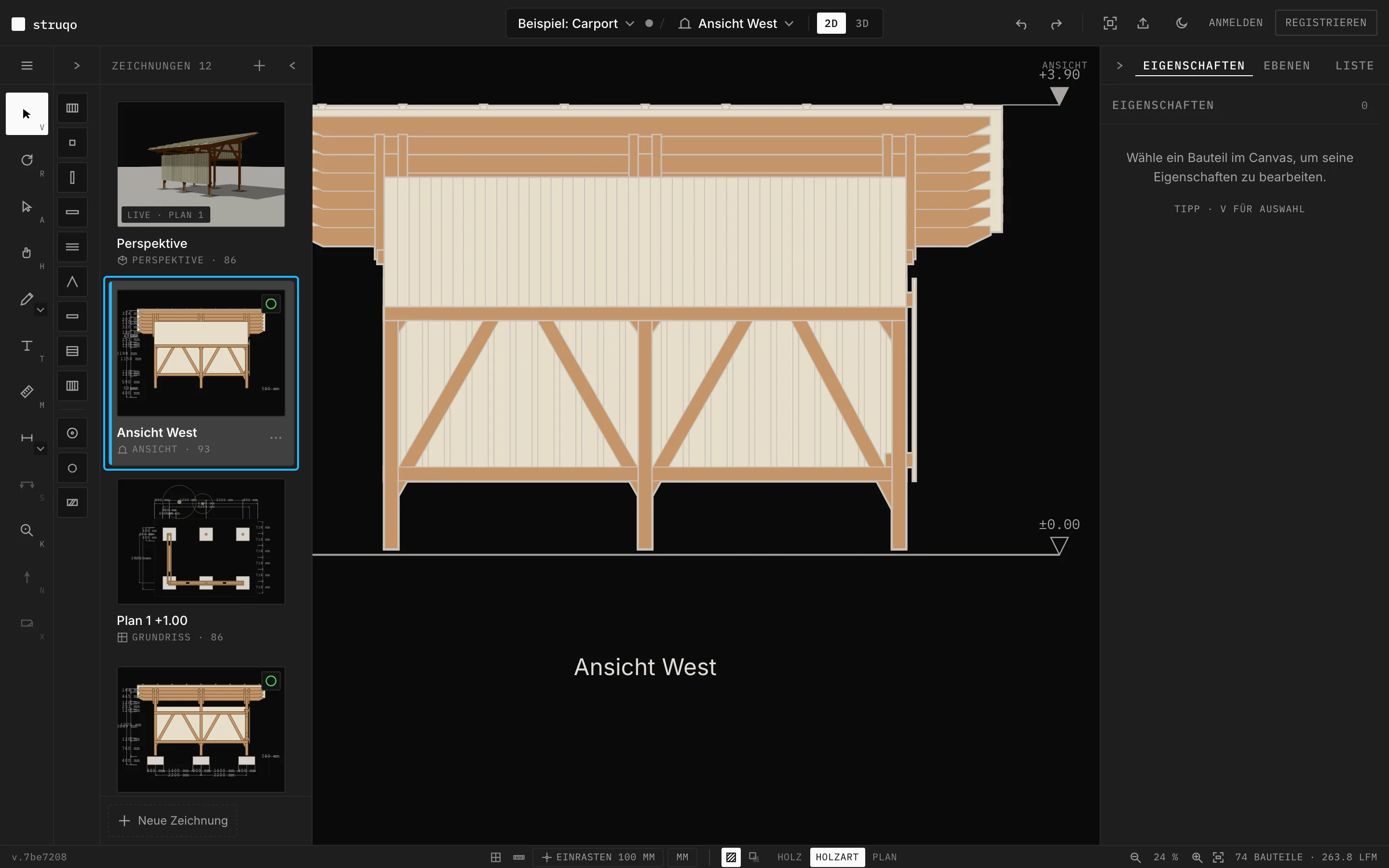This screenshot has width=1389, height=868.
Task: Open the EBENEN tab
Action: pos(1287,66)
